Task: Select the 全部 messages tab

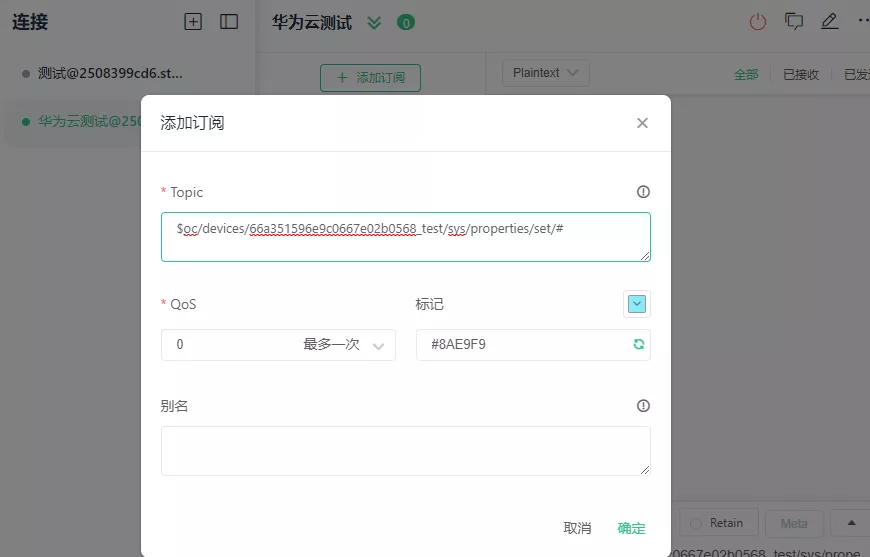Action: pos(746,74)
